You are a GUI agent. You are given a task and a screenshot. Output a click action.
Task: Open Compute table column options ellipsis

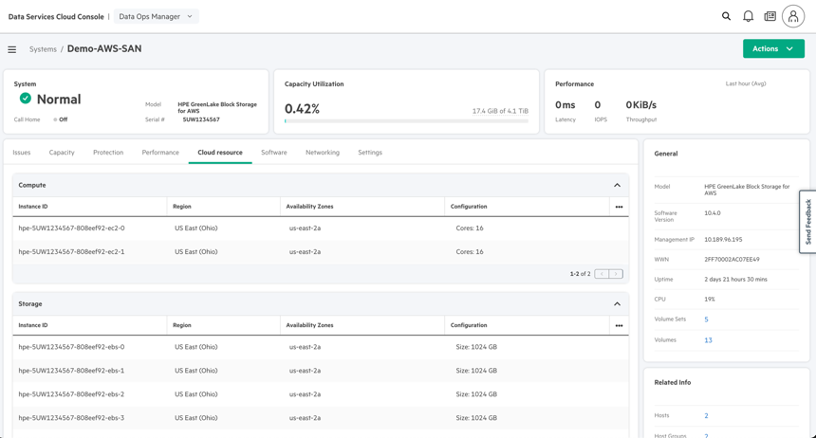pos(619,207)
